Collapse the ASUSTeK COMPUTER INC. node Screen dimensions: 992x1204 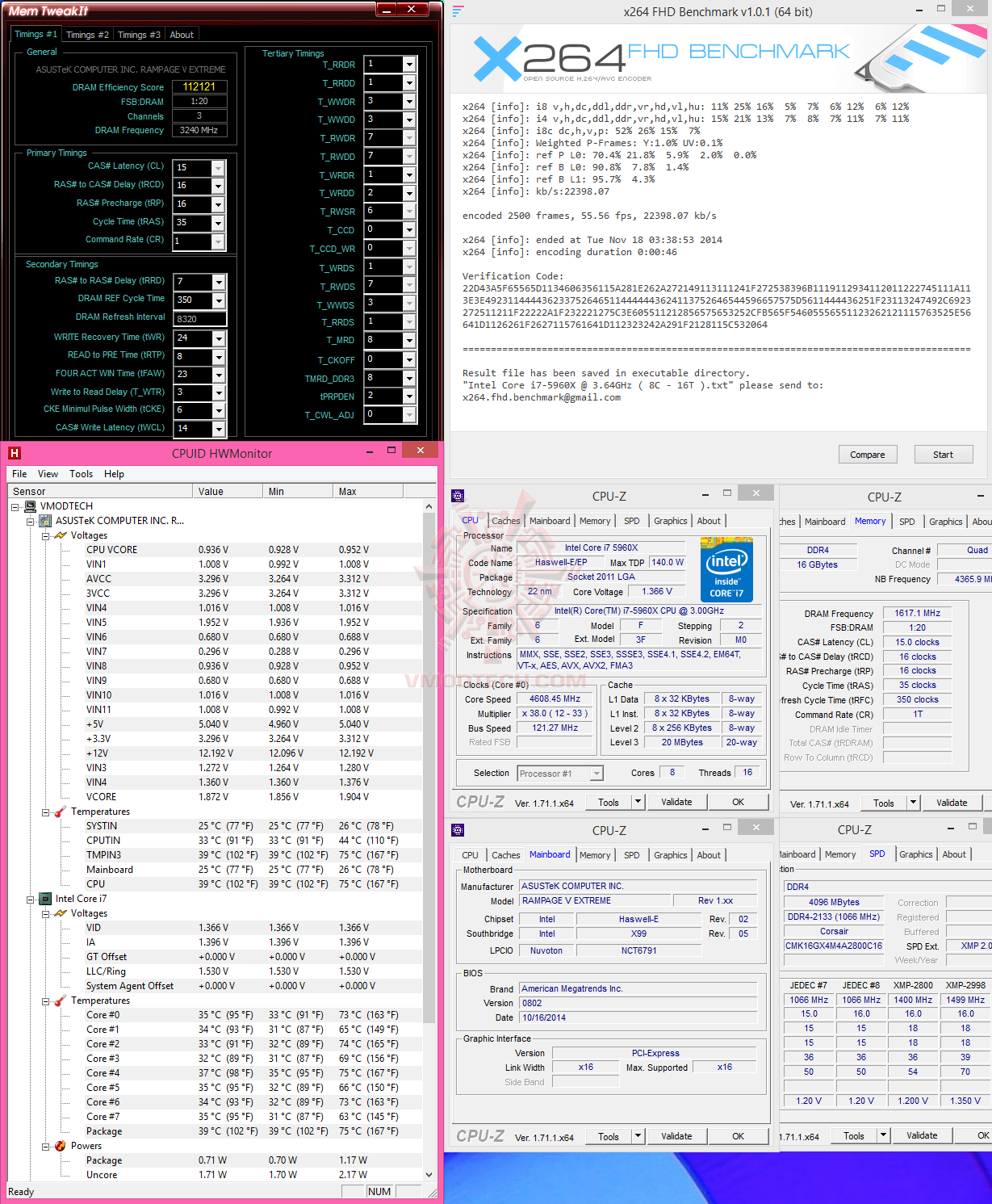click(x=30, y=521)
